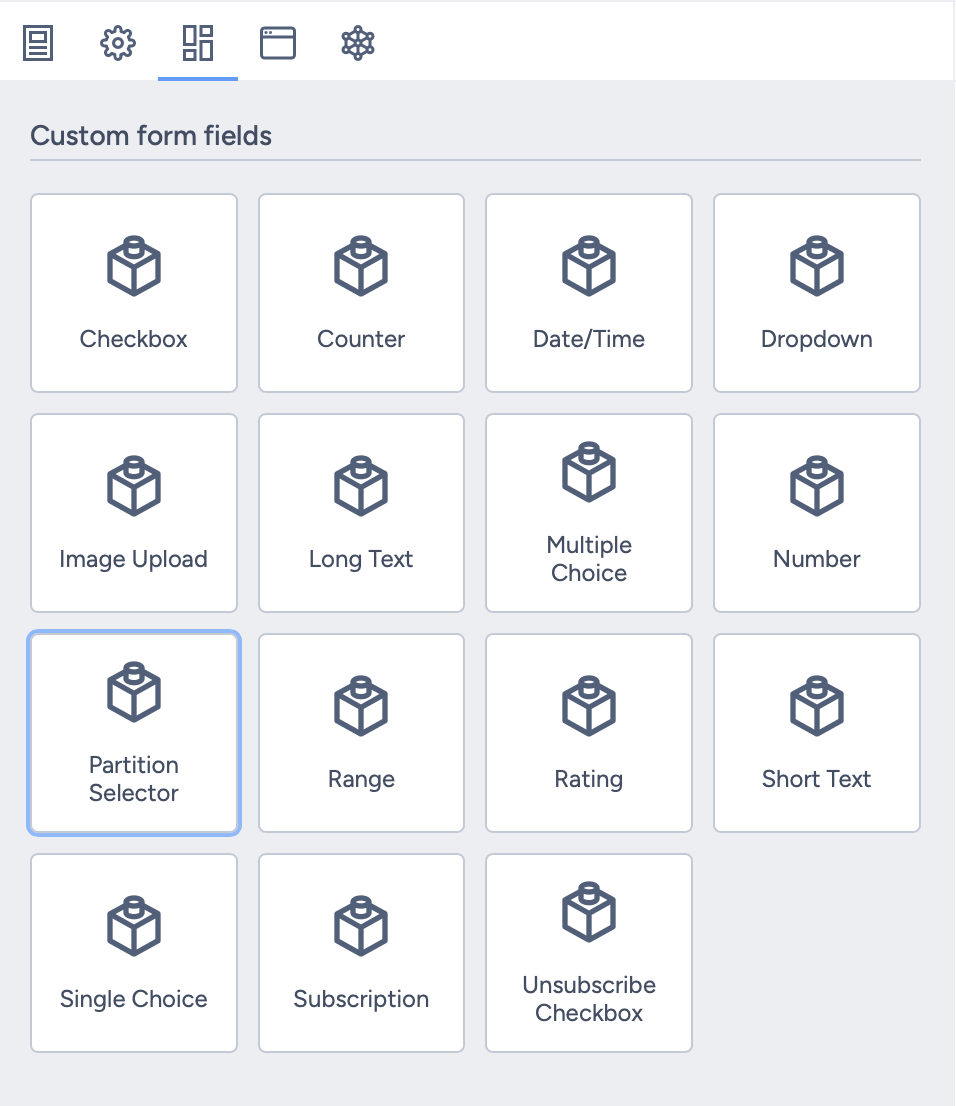Add the Date/Time form field
Viewport: 956px width, 1106px height.
[589, 293]
